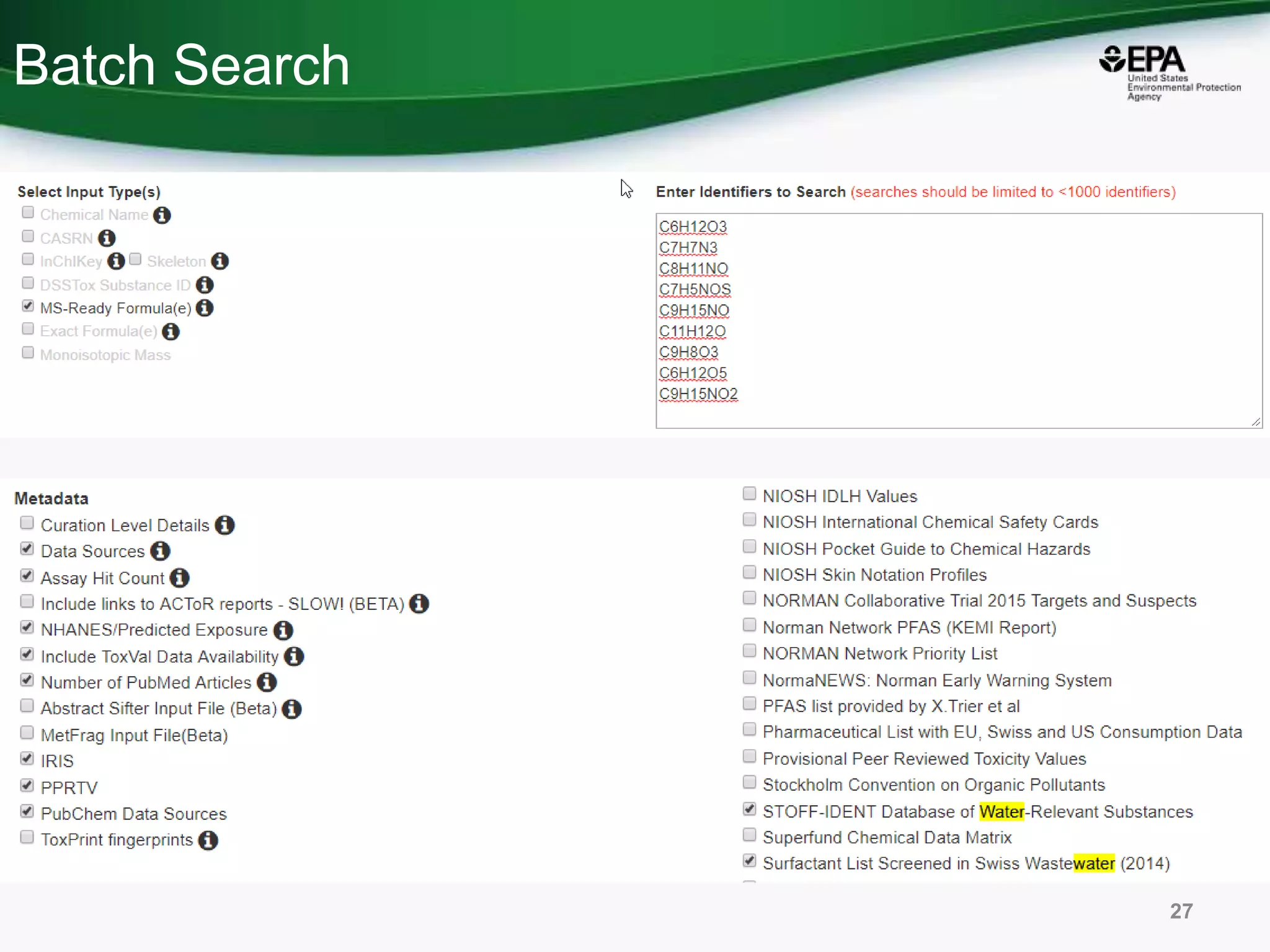Show info for Data Sources
Viewport: 1270px width, 952px height.
160,551
